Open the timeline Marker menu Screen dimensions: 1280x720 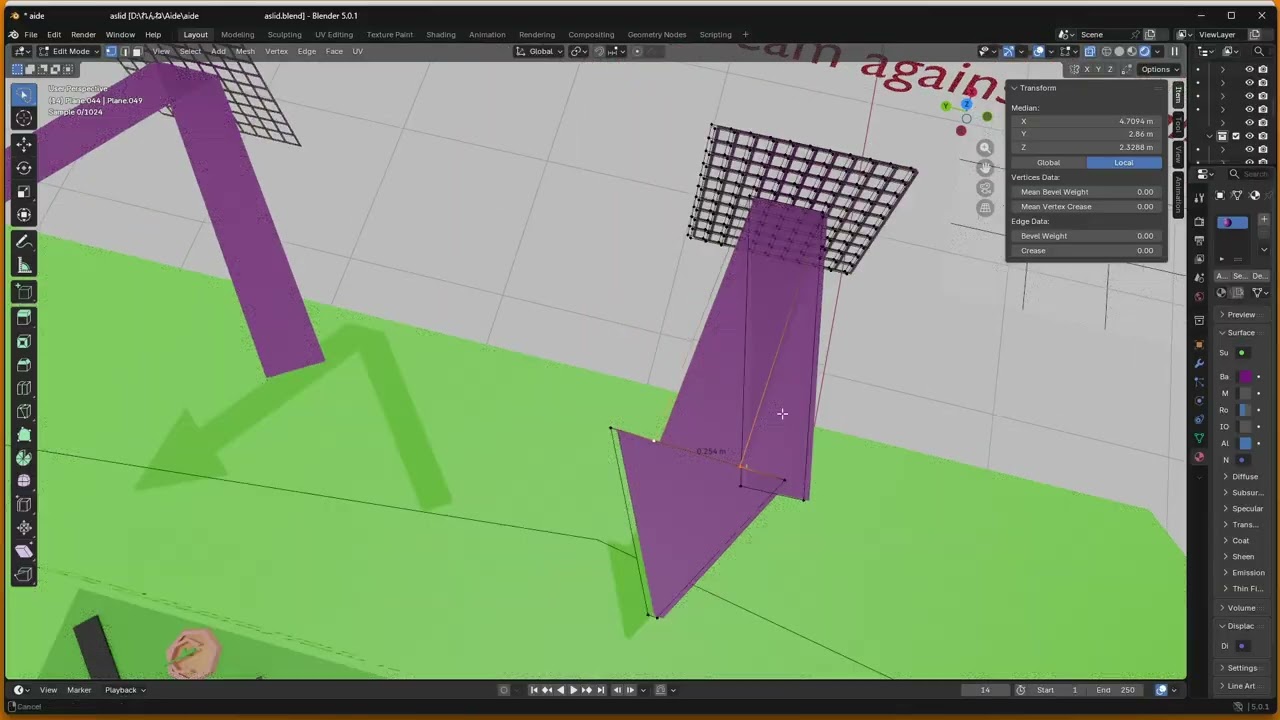click(79, 690)
